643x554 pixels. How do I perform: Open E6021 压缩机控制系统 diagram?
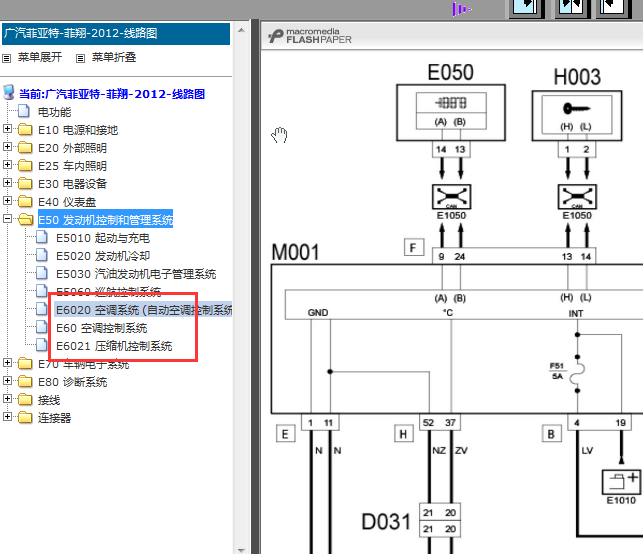114,347
